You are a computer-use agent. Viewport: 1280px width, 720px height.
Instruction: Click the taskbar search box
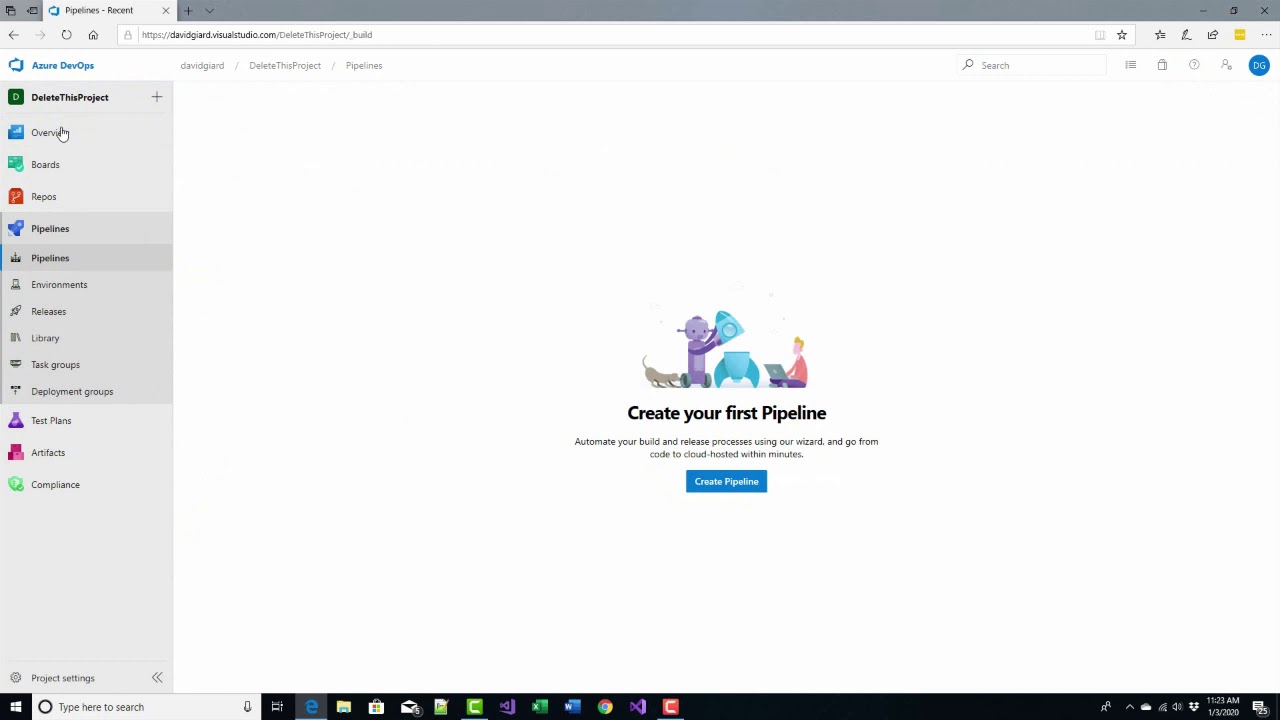[x=145, y=707]
